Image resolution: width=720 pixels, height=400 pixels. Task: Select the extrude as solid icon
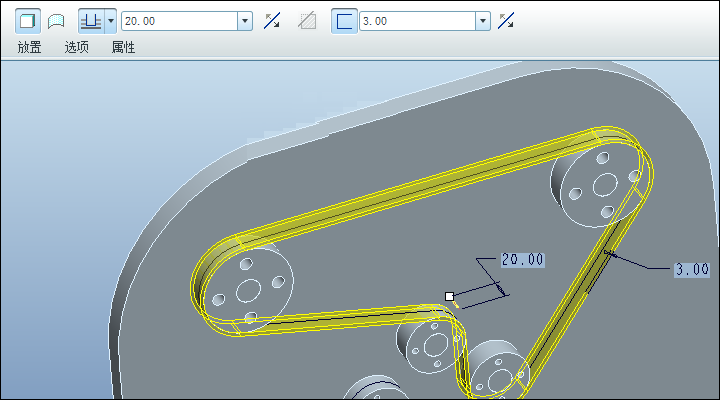click(x=28, y=21)
